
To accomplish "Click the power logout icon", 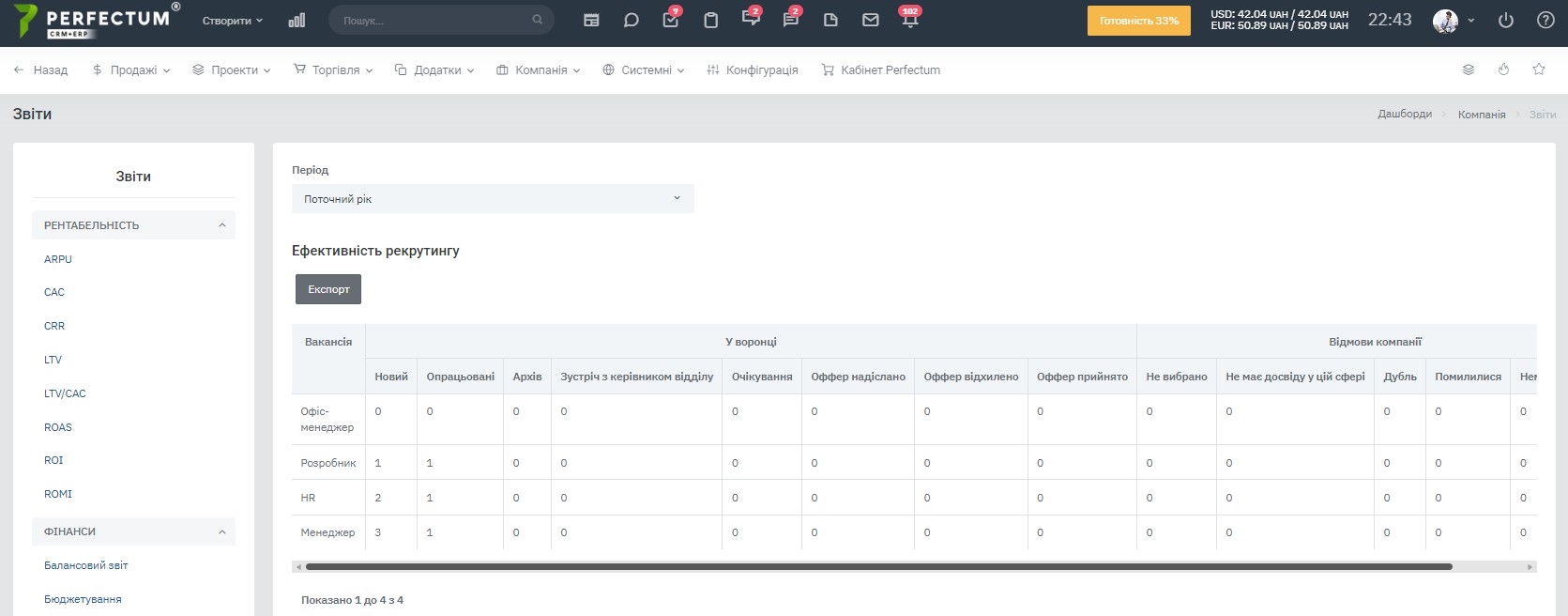I will click(x=1506, y=20).
